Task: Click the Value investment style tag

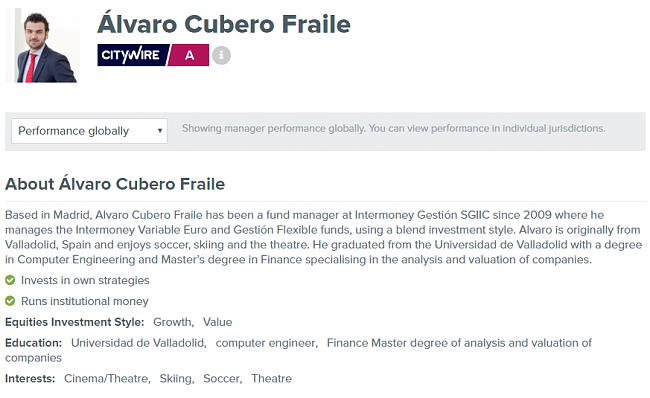Action: pos(217,322)
